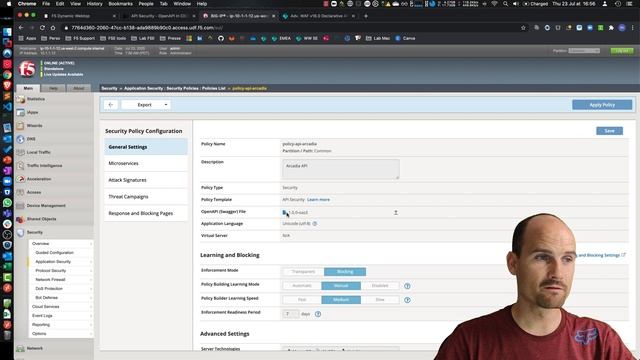Image resolution: width=640 pixels, height=360 pixels.
Task: Open Threat Campaigns section
Action: 146,197
